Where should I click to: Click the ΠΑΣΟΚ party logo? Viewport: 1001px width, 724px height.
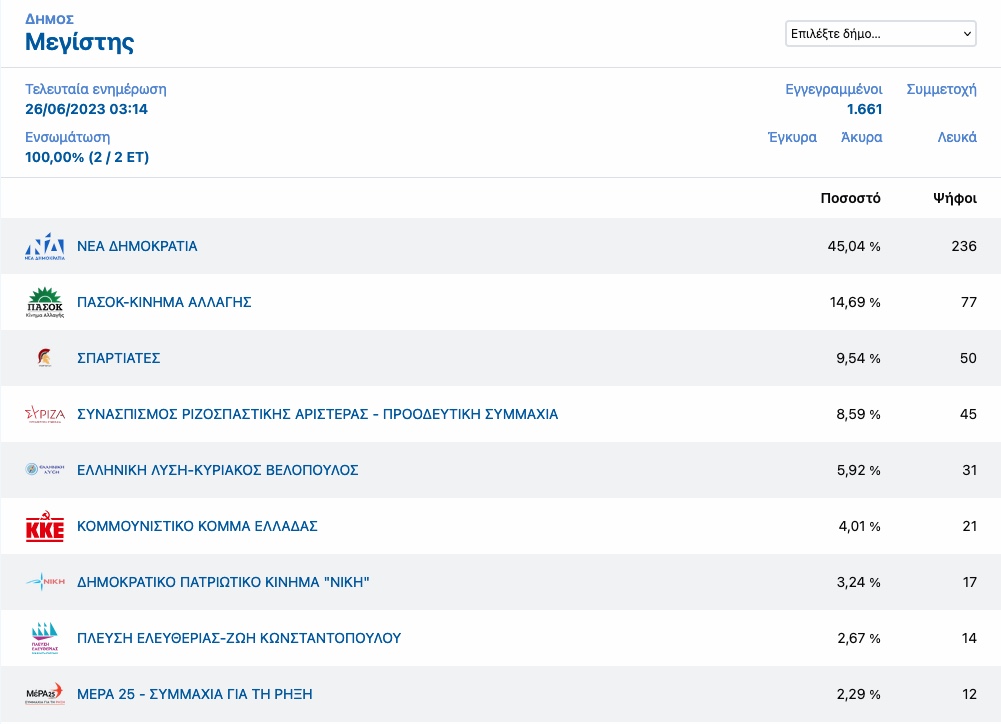pyautogui.click(x=45, y=303)
